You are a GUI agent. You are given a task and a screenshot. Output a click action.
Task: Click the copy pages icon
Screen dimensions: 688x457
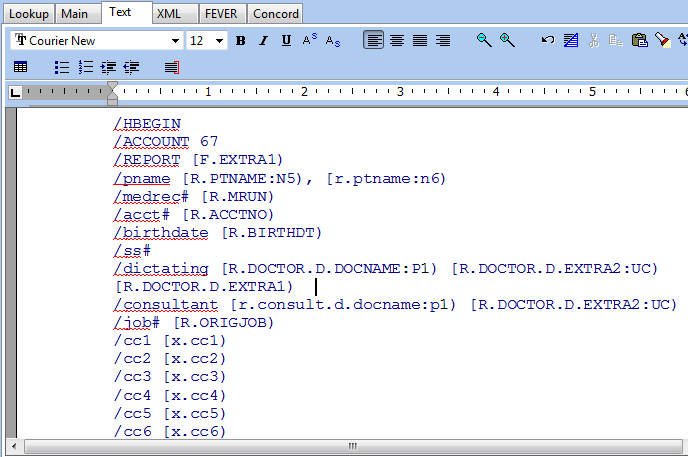pyautogui.click(x=616, y=40)
